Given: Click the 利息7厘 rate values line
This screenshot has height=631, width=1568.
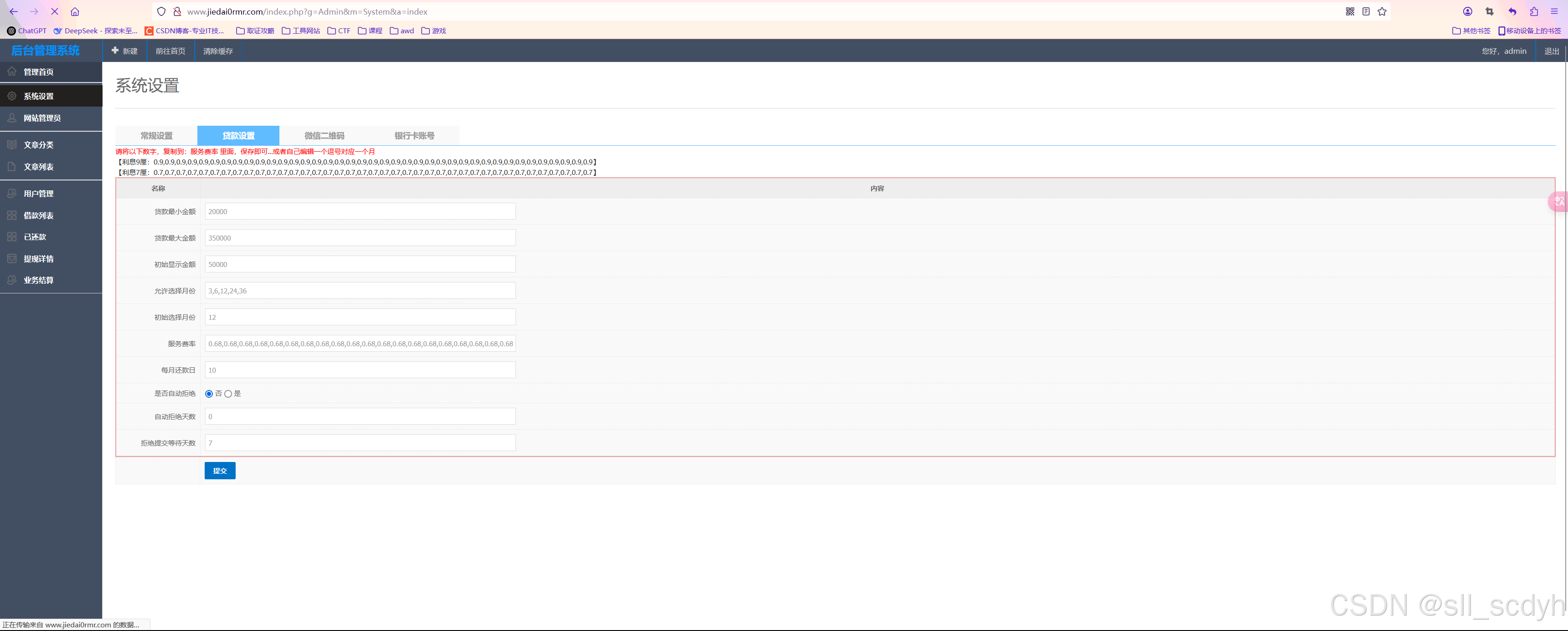Looking at the screenshot, I should 357,172.
